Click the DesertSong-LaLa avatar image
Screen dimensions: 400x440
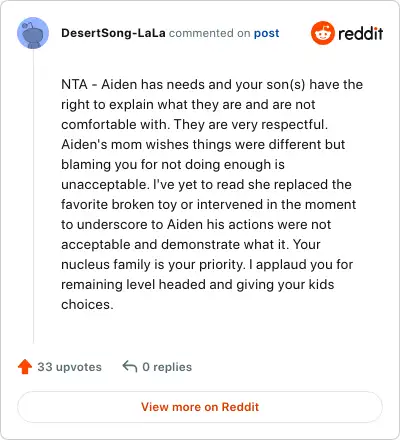tap(33, 33)
